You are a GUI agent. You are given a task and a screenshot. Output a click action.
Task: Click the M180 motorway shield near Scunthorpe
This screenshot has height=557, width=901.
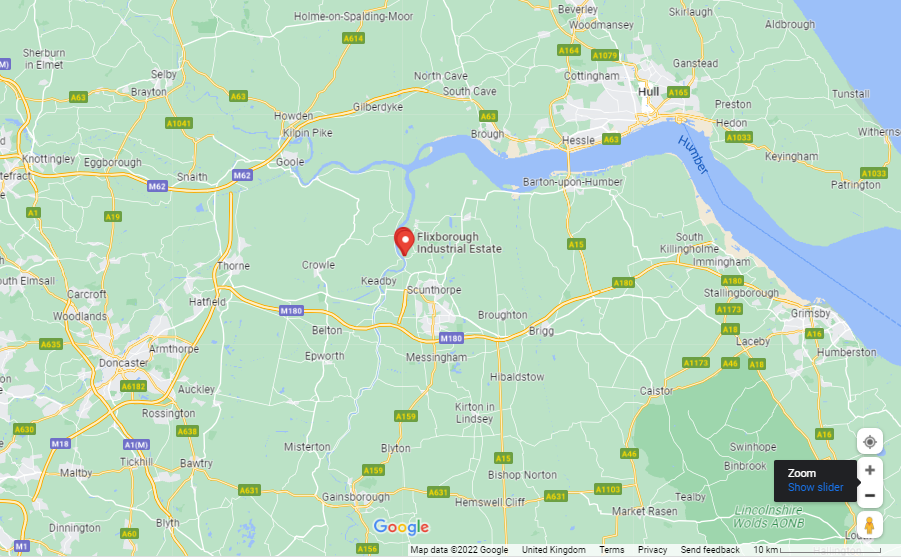click(x=451, y=338)
